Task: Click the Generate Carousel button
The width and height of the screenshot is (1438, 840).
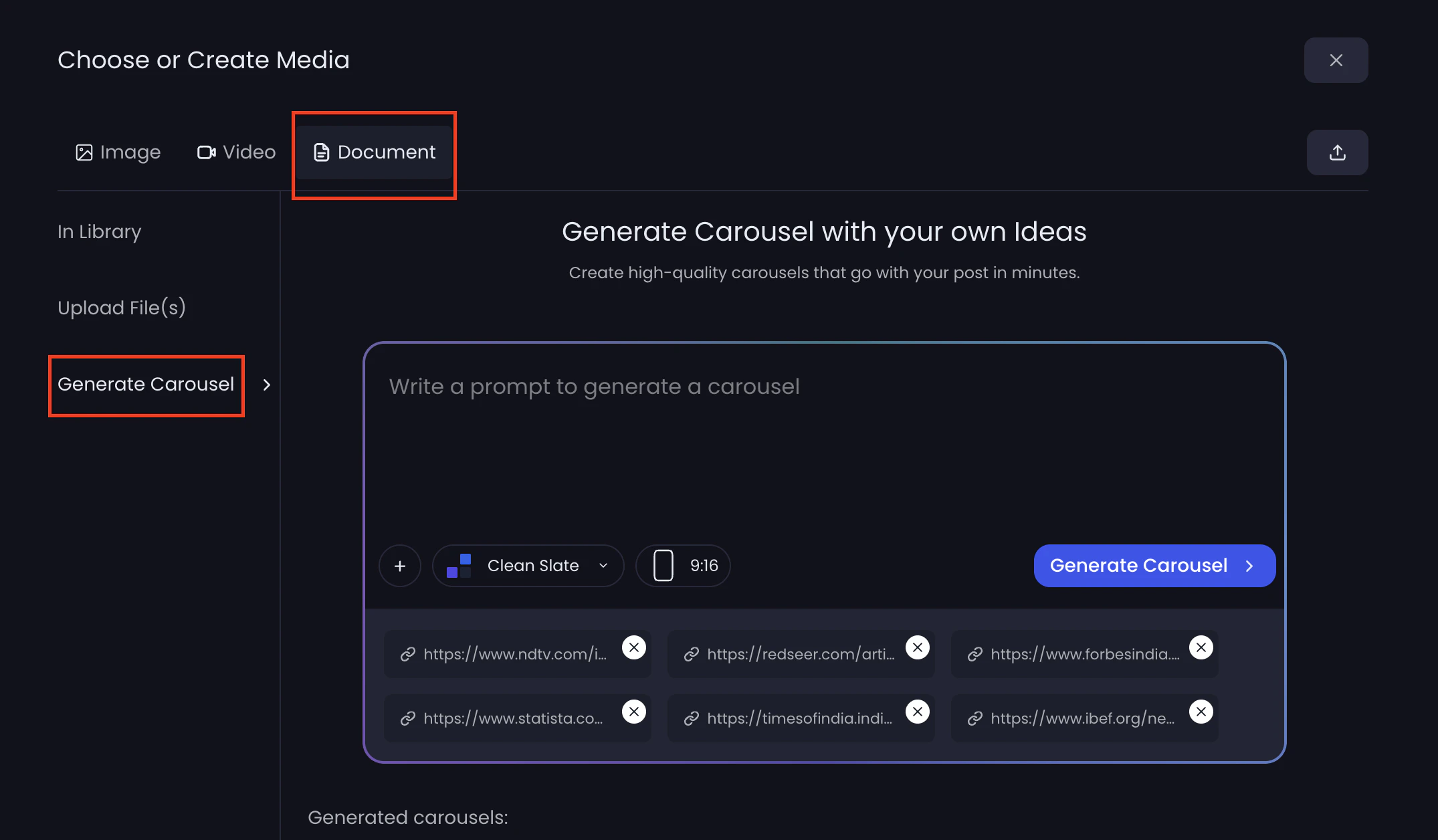Action: click(1153, 565)
